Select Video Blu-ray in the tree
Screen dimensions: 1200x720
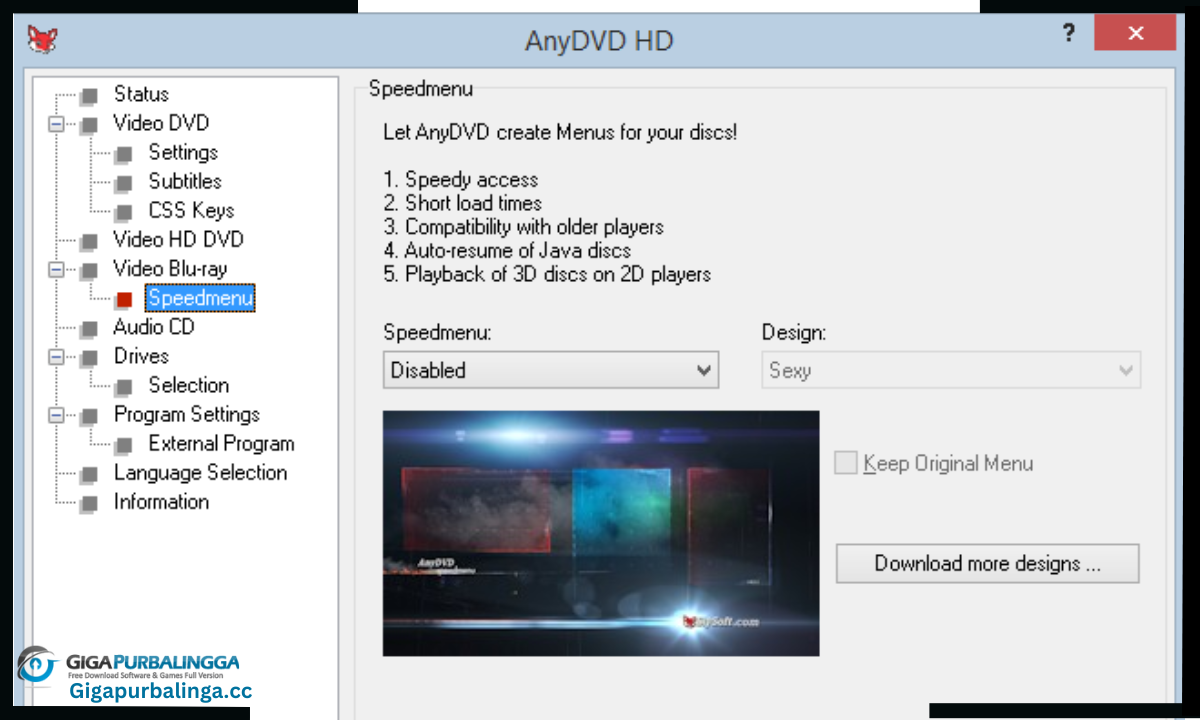tap(170, 268)
